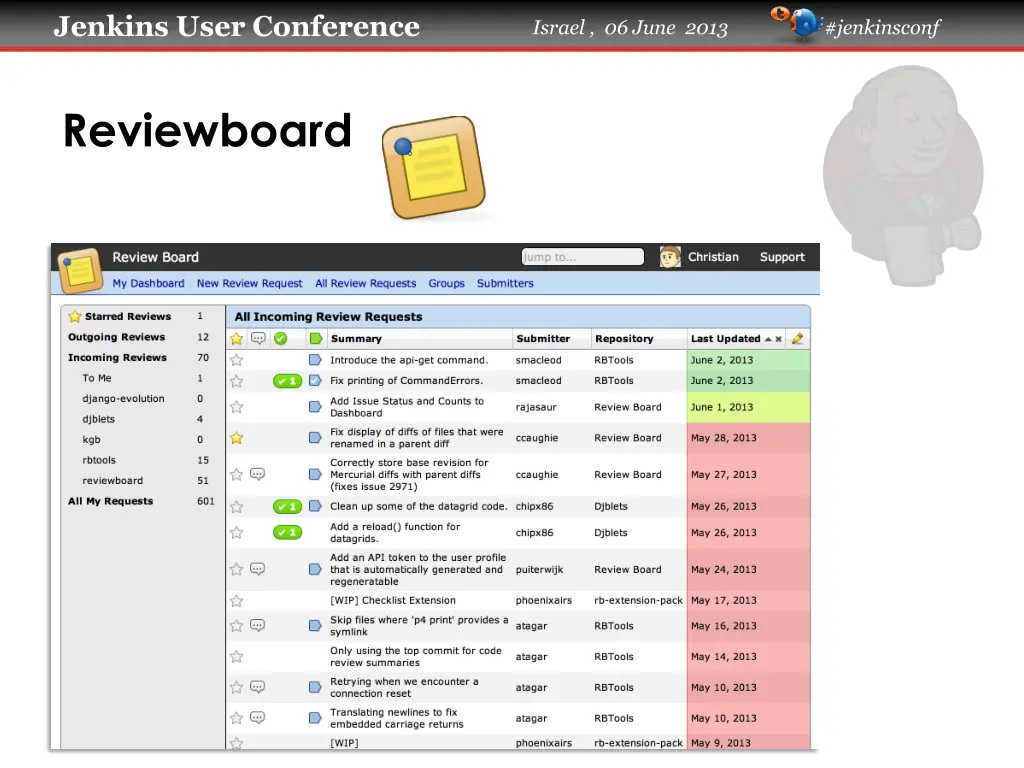Click comment bubble on 'Correctly store base revision' row
This screenshot has width=1024, height=768.
[x=258, y=474]
